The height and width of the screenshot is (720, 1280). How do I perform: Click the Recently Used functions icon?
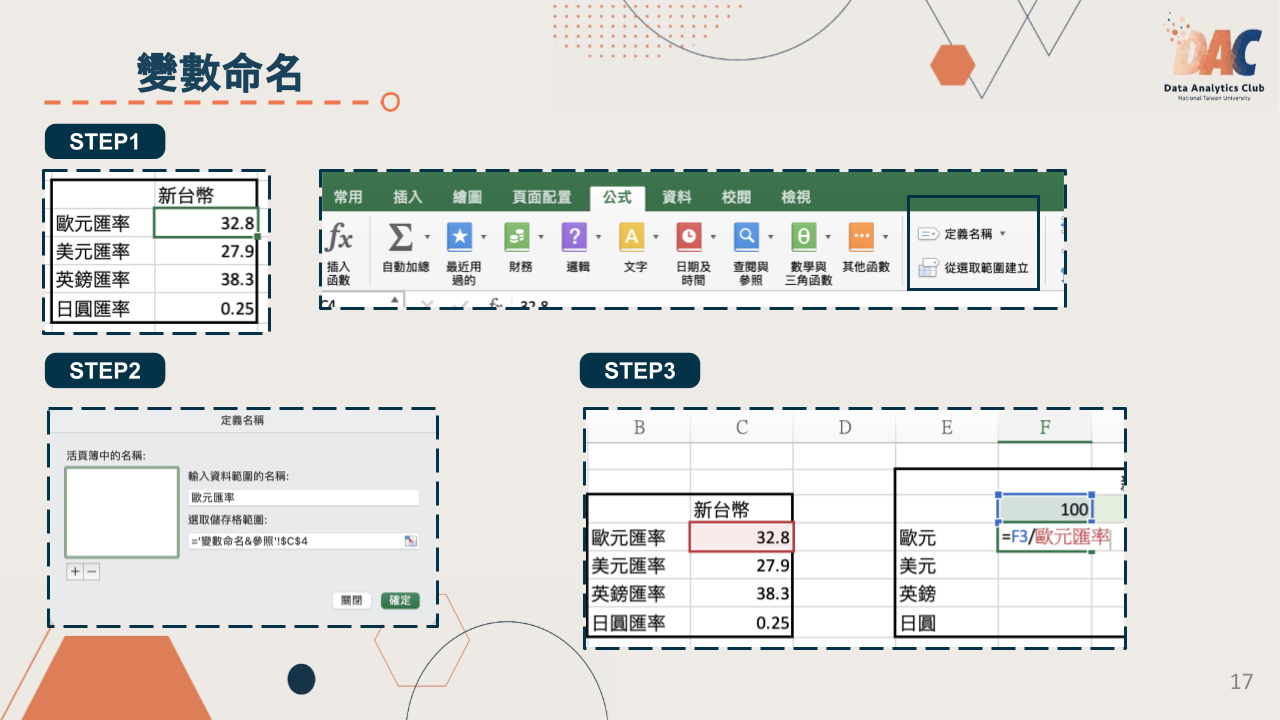click(x=459, y=238)
